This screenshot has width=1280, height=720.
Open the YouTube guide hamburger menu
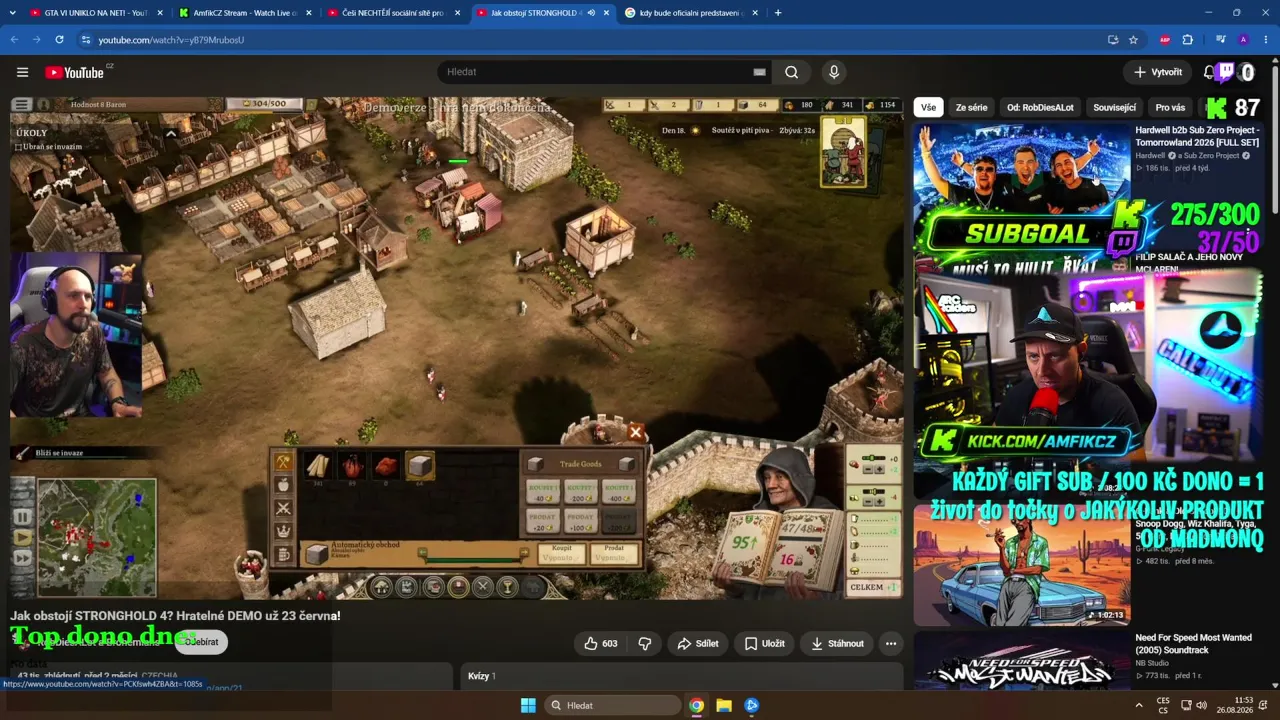22,72
